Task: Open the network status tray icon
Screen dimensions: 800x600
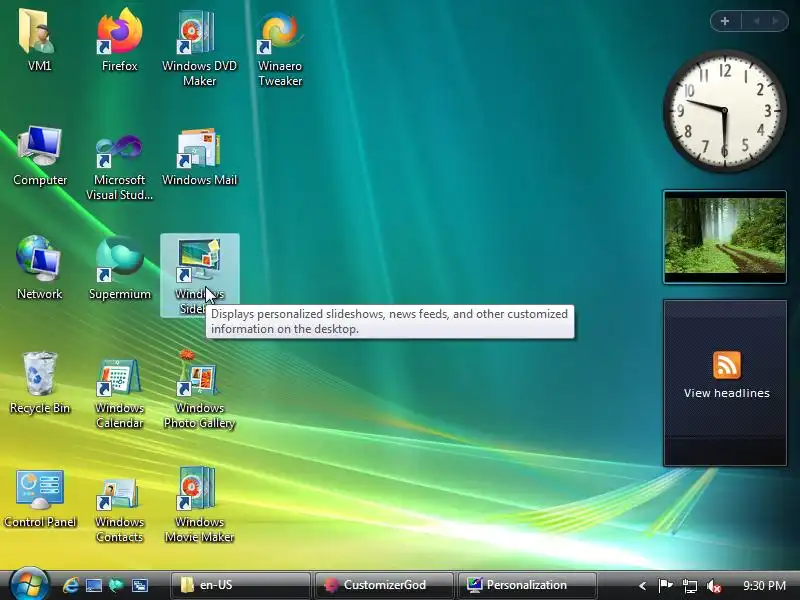Action: (x=690, y=586)
